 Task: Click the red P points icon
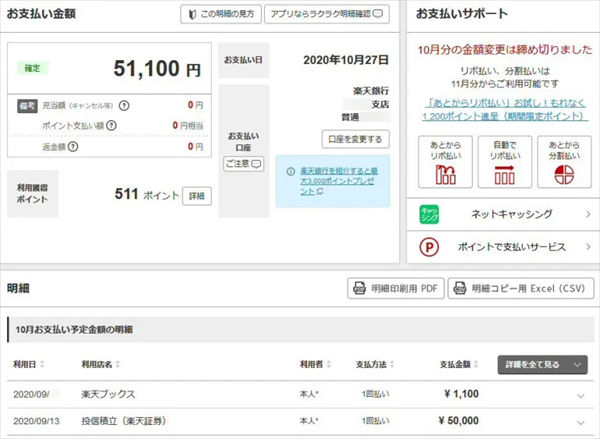pyautogui.click(x=429, y=247)
